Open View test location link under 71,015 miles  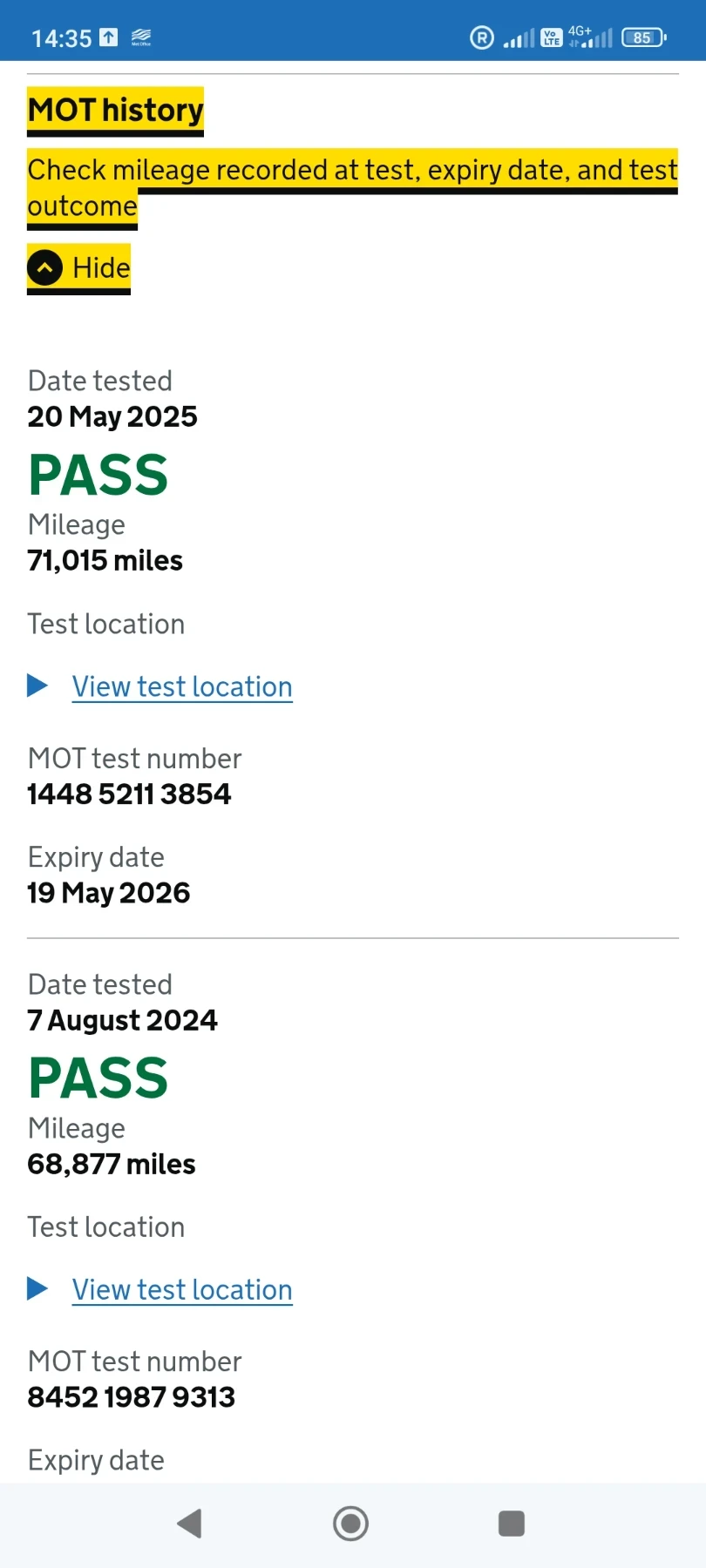182,686
